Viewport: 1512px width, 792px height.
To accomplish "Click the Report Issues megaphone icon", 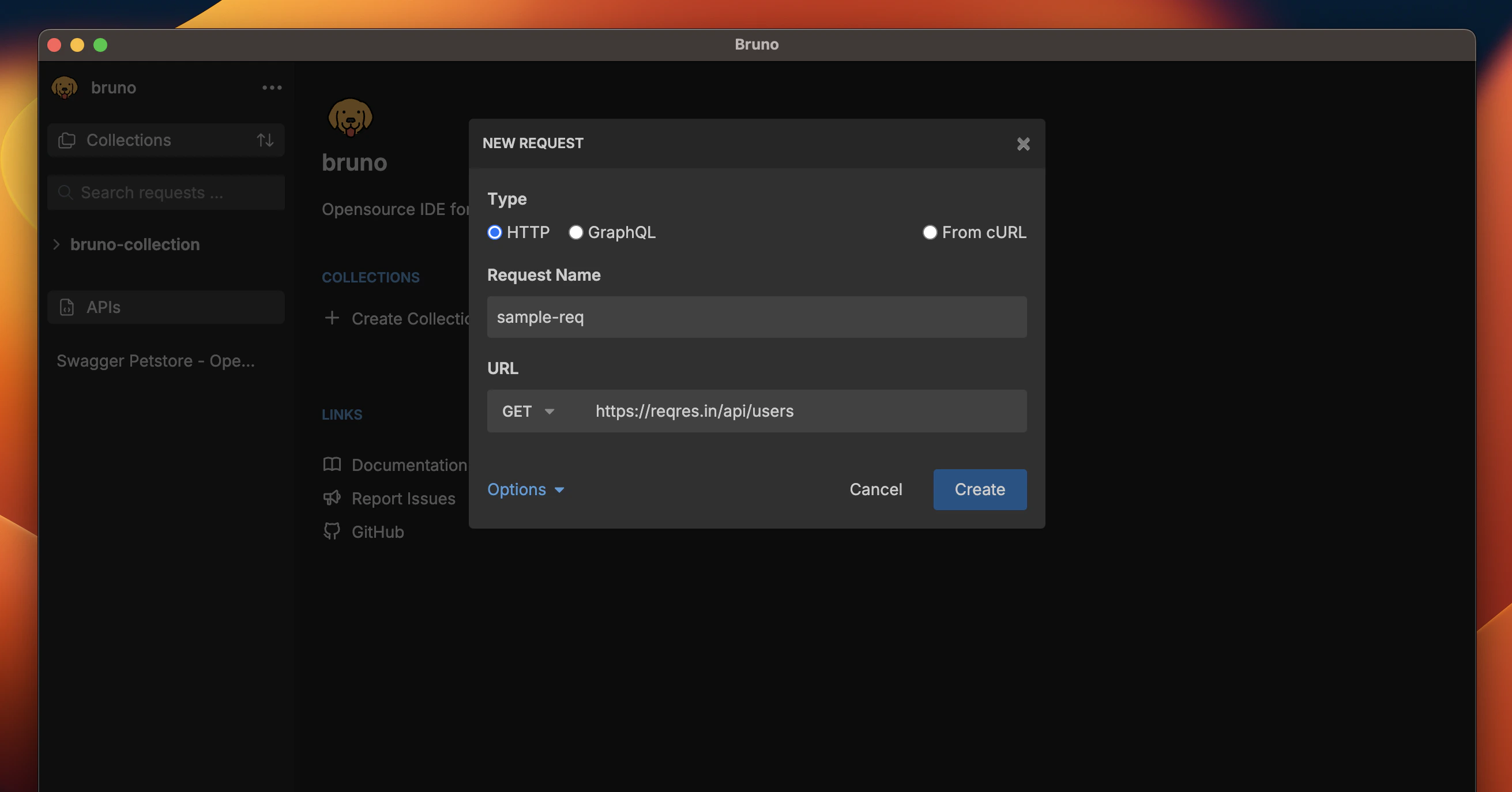I will (x=332, y=497).
